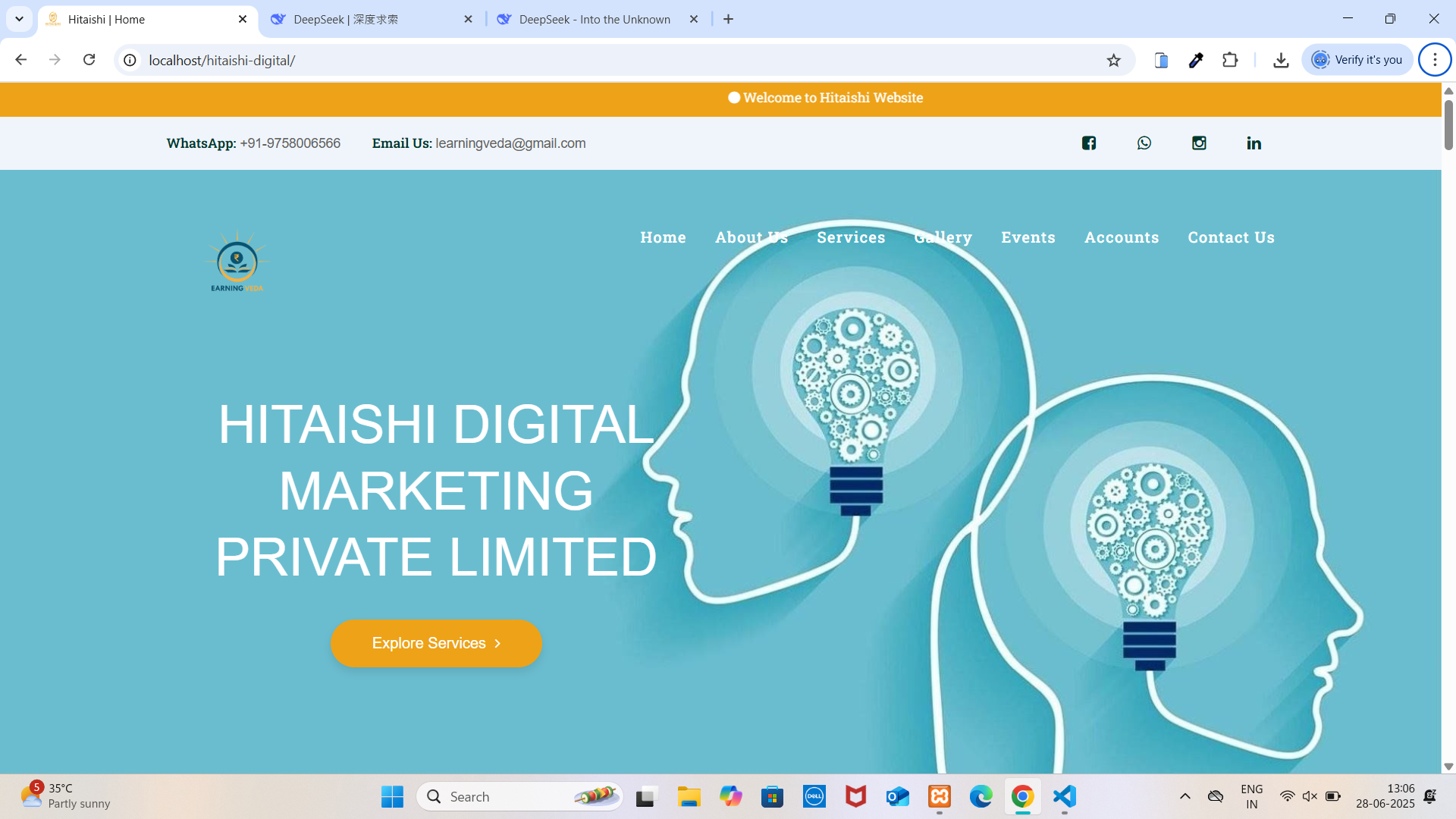Open the Chrome three-dot menu
The height and width of the screenshot is (819, 1456).
coord(1434,60)
